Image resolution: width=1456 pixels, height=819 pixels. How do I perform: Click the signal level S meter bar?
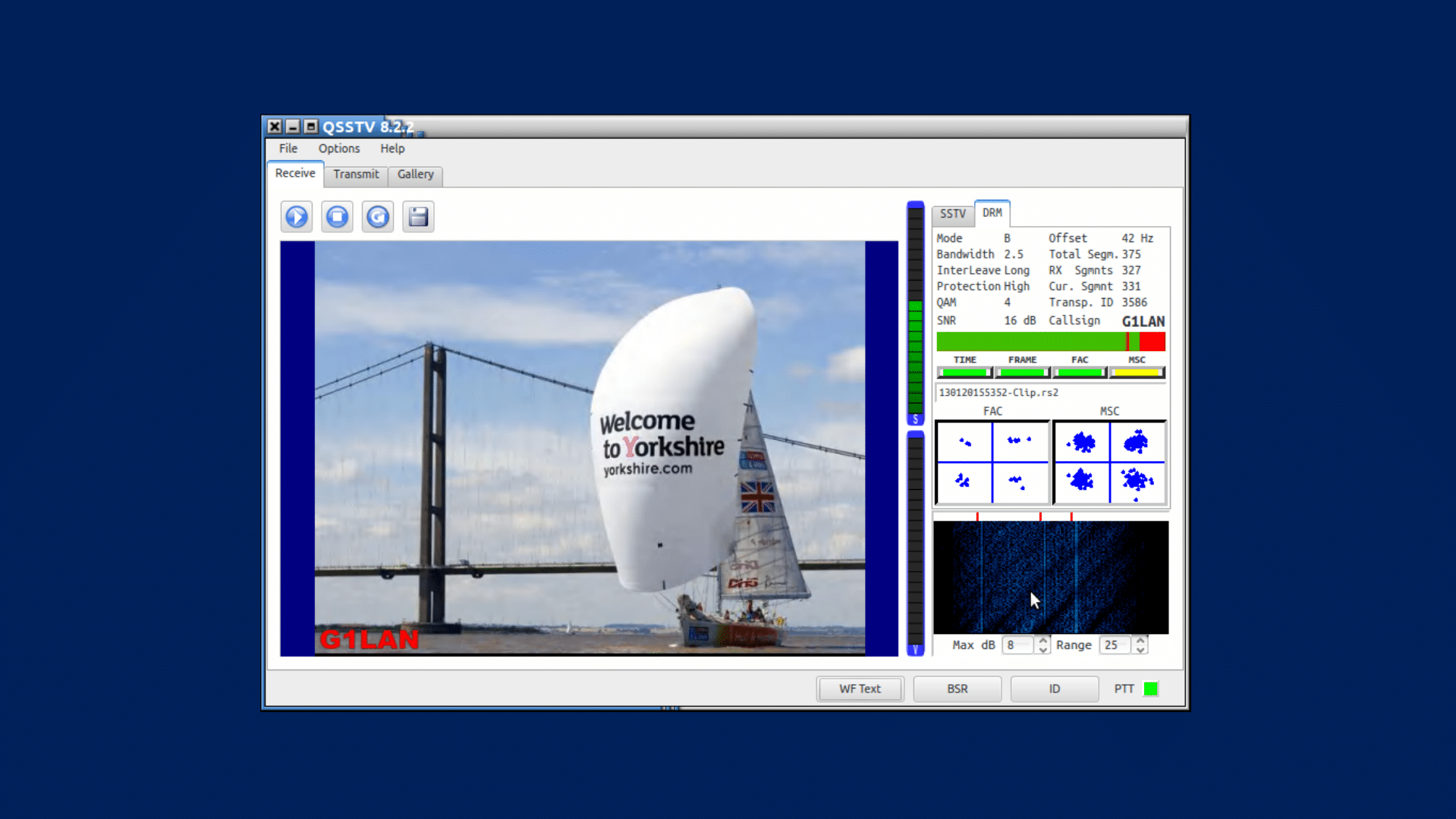[916, 312]
